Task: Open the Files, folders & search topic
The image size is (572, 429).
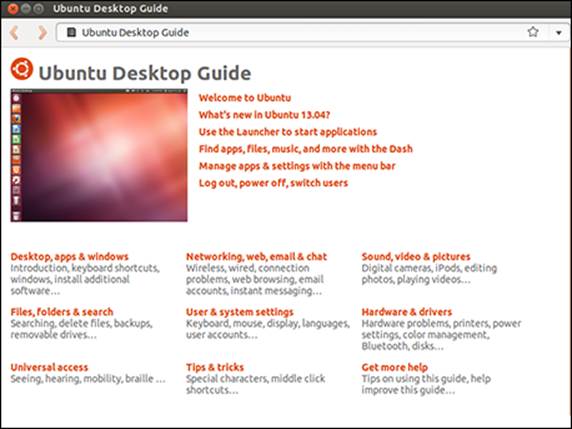Action: tap(62, 312)
